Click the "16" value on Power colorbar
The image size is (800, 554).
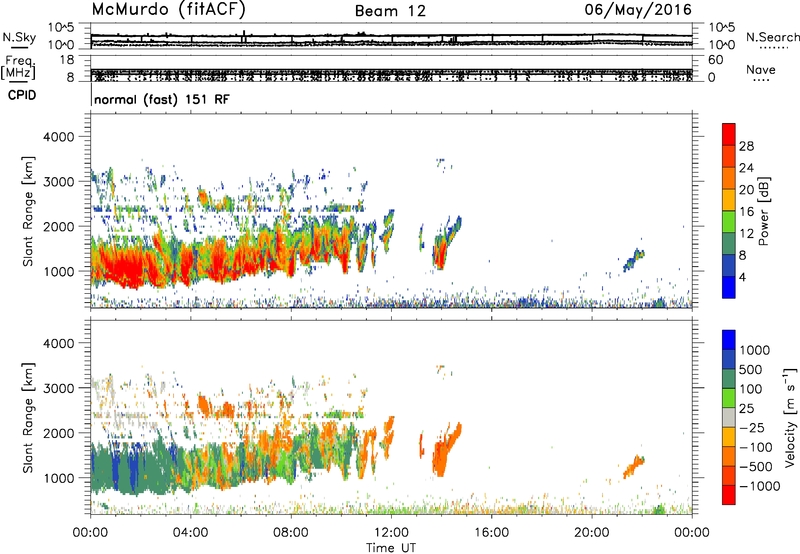[746, 212]
